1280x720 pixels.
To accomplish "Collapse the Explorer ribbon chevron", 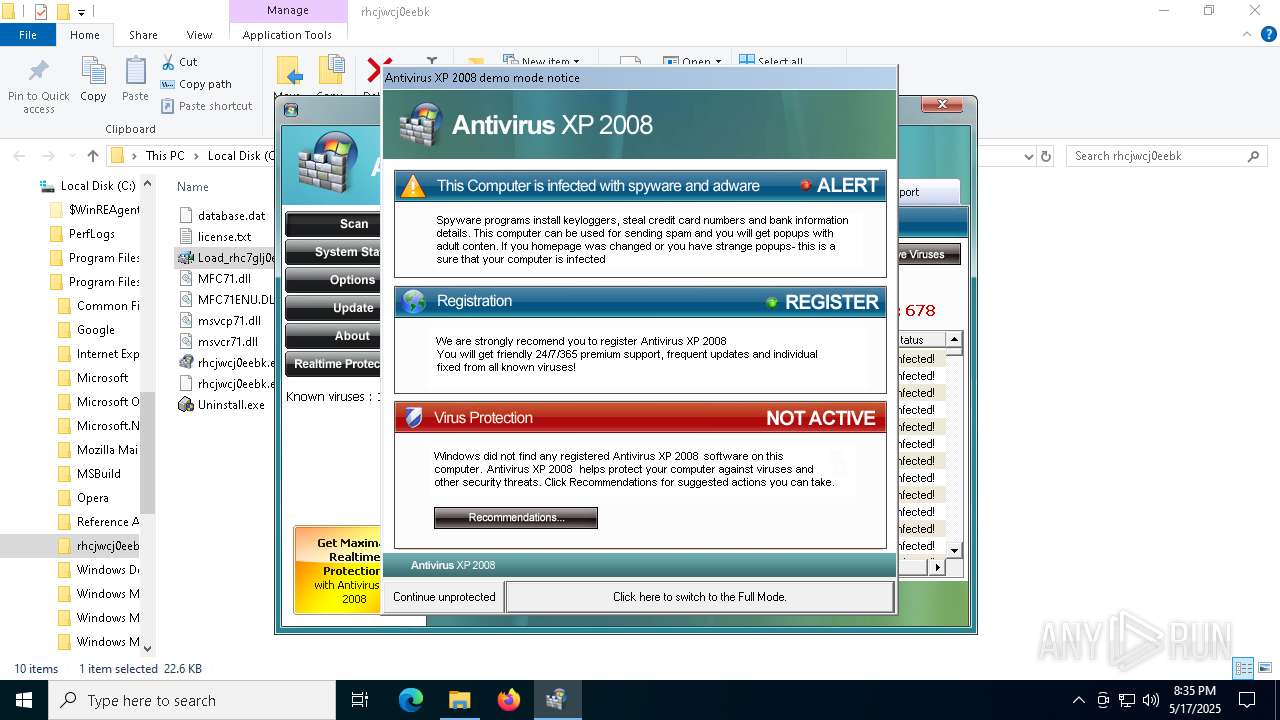I will tap(1245, 35).
